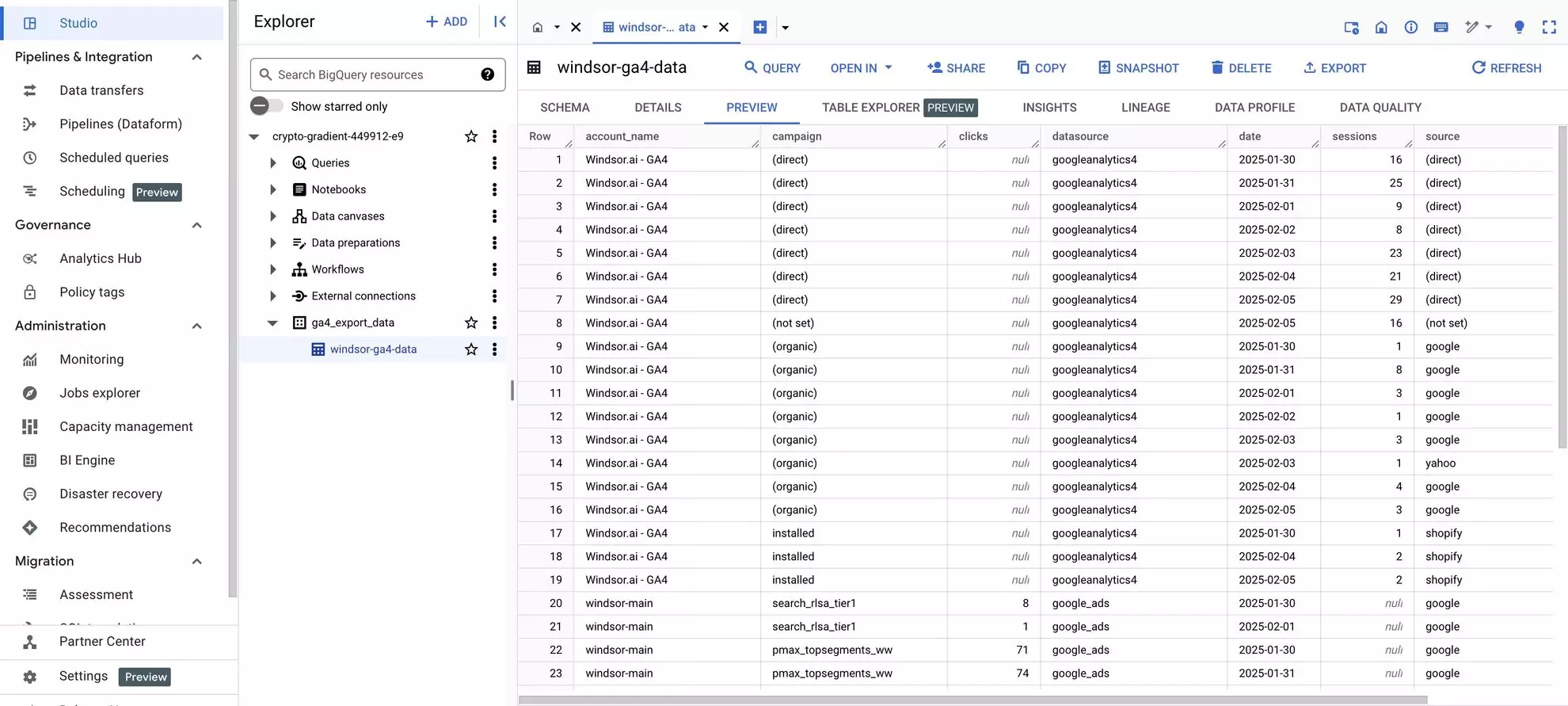Add a new query tab

760,27
